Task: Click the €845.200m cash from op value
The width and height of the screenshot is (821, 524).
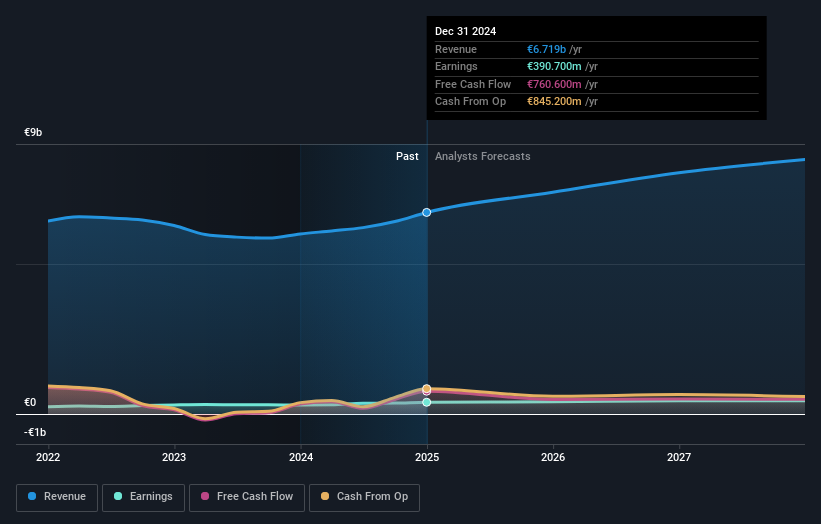Action: [554, 102]
